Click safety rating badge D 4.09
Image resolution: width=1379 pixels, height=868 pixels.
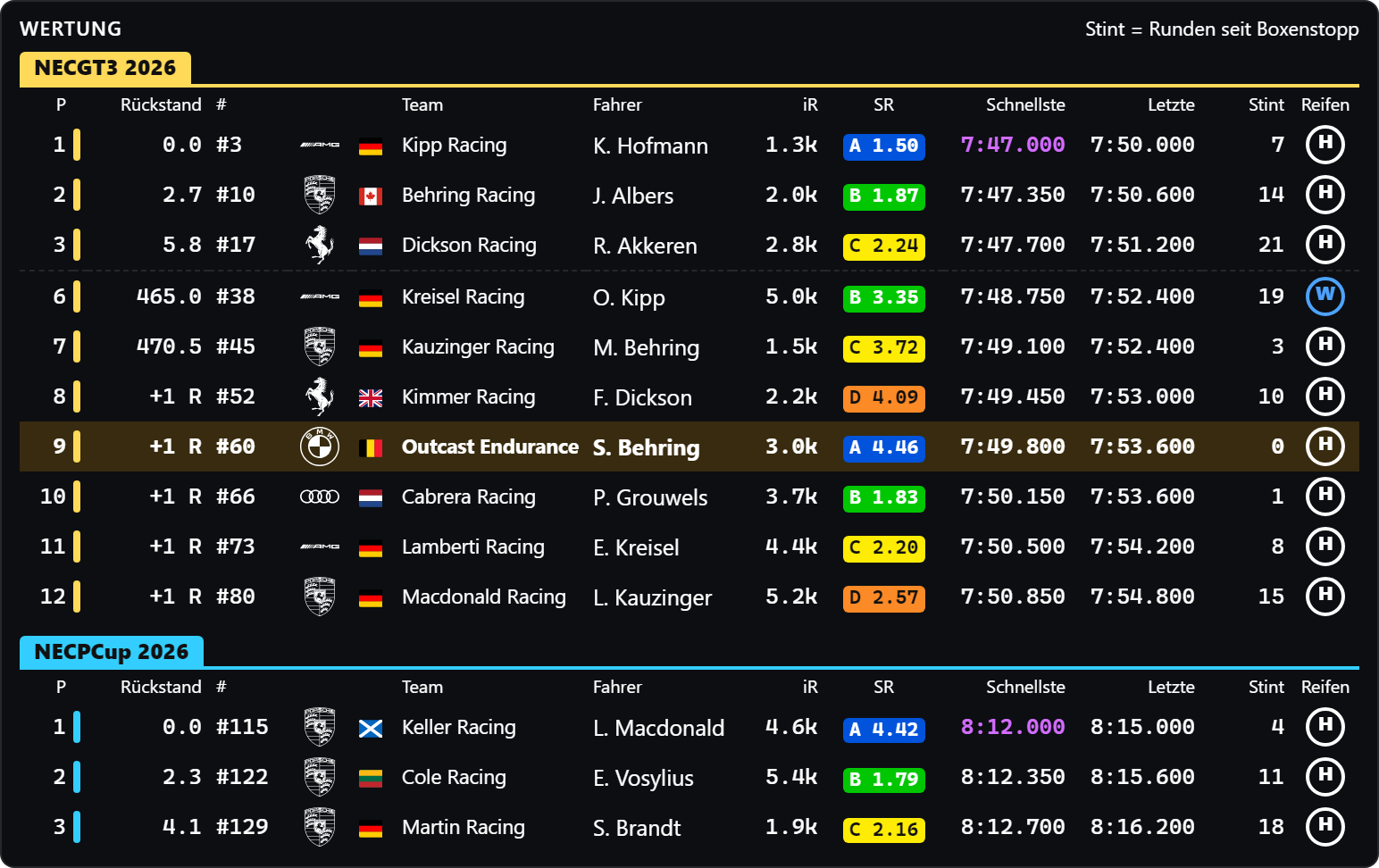click(x=884, y=397)
